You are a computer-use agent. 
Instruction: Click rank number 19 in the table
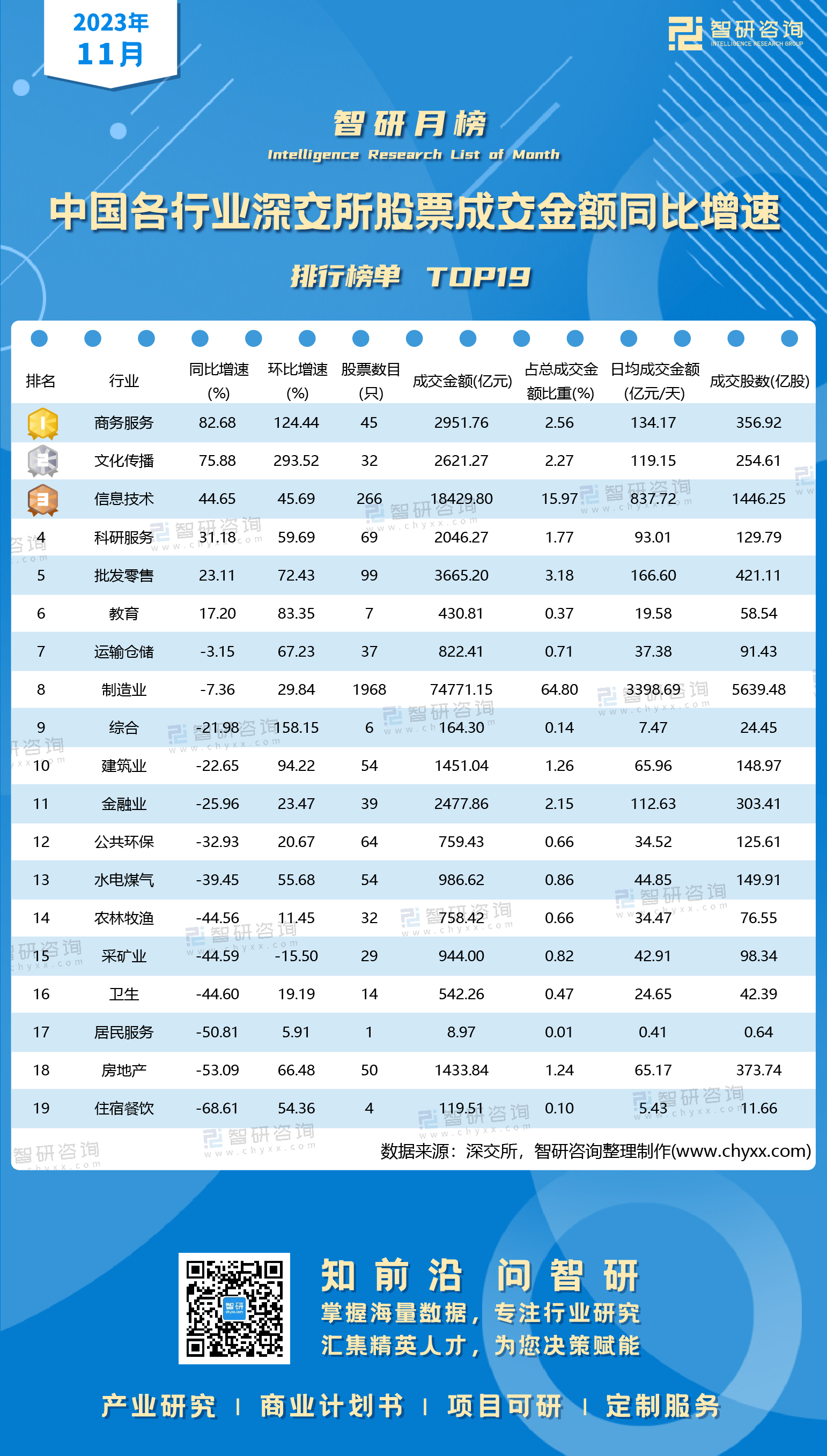point(41,1108)
